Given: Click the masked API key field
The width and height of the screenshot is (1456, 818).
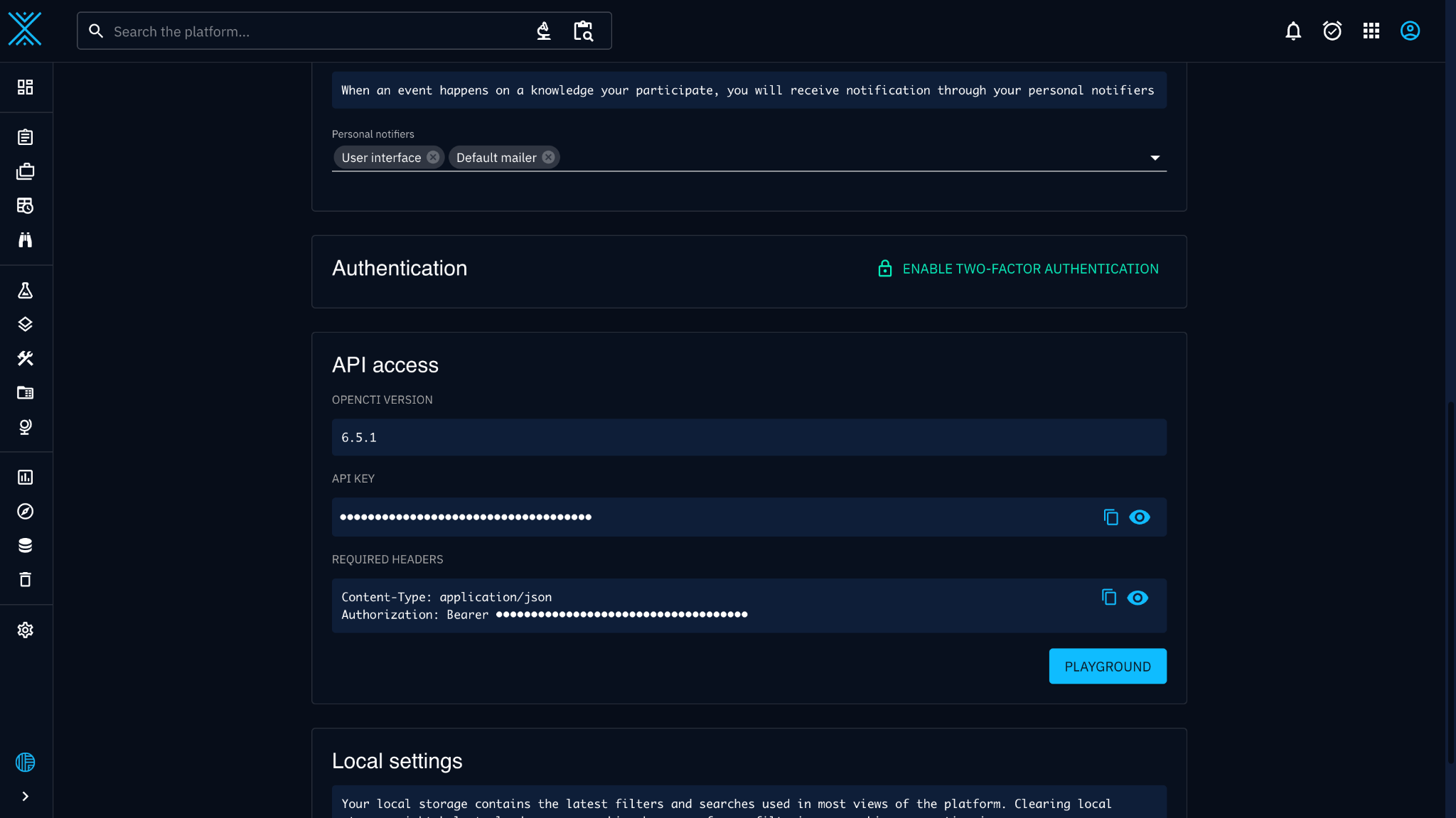Looking at the screenshot, I should 749,517.
